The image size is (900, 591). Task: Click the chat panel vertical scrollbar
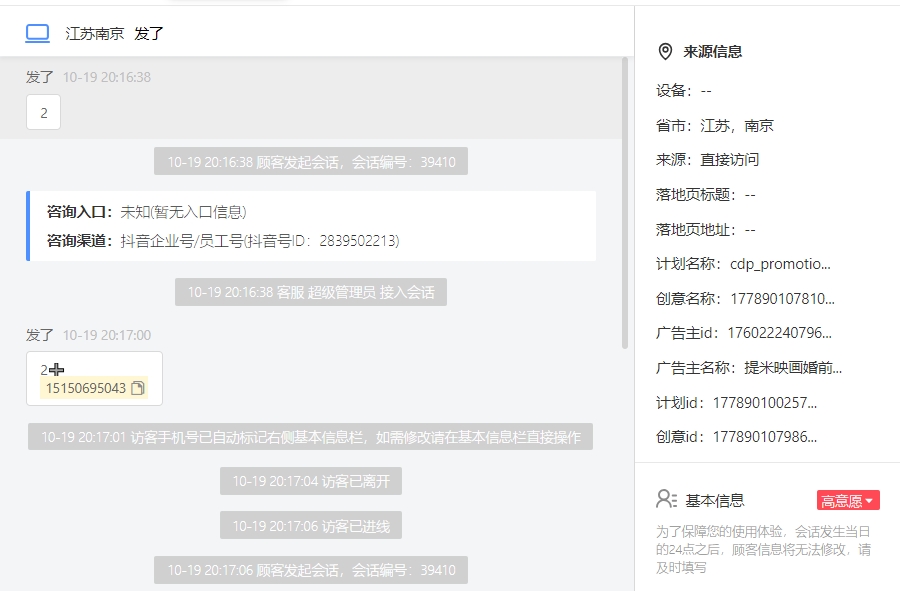click(624, 203)
